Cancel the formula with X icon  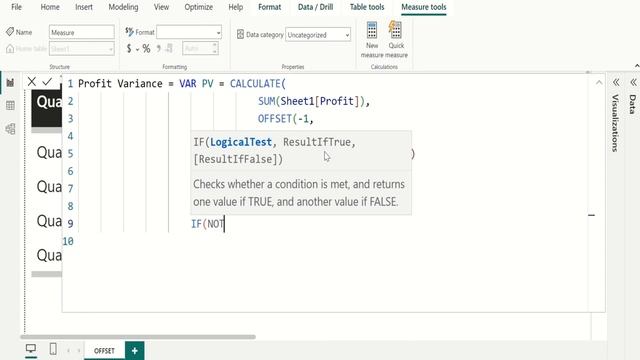click(32, 82)
